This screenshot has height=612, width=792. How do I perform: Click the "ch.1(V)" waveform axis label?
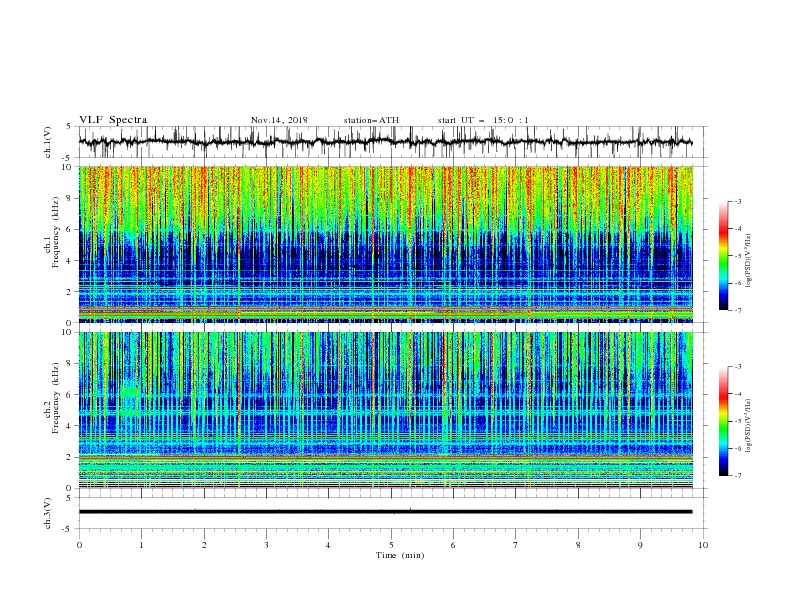pos(48,142)
